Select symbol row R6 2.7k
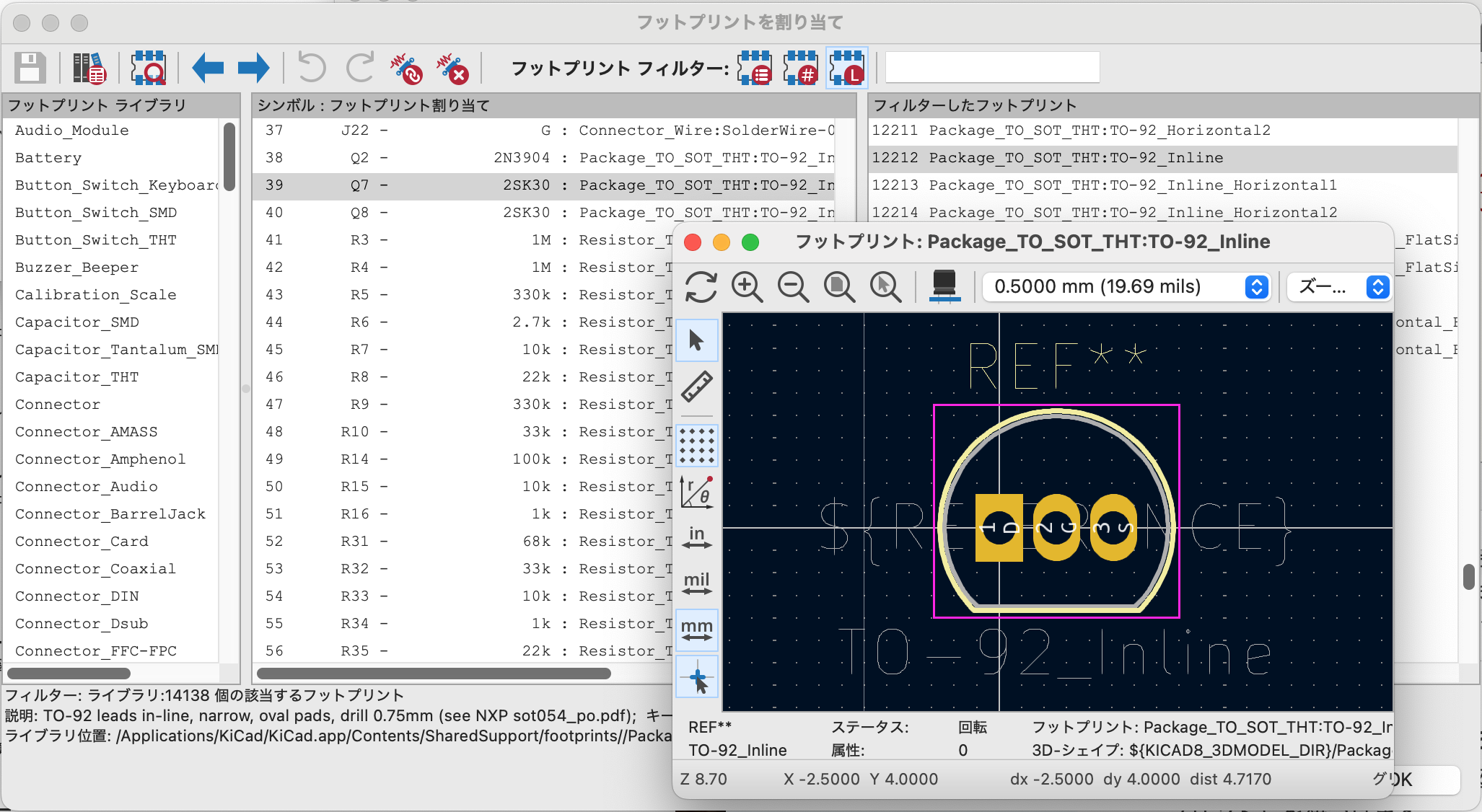Screen dimensions: 1482x812 [x=463, y=322]
